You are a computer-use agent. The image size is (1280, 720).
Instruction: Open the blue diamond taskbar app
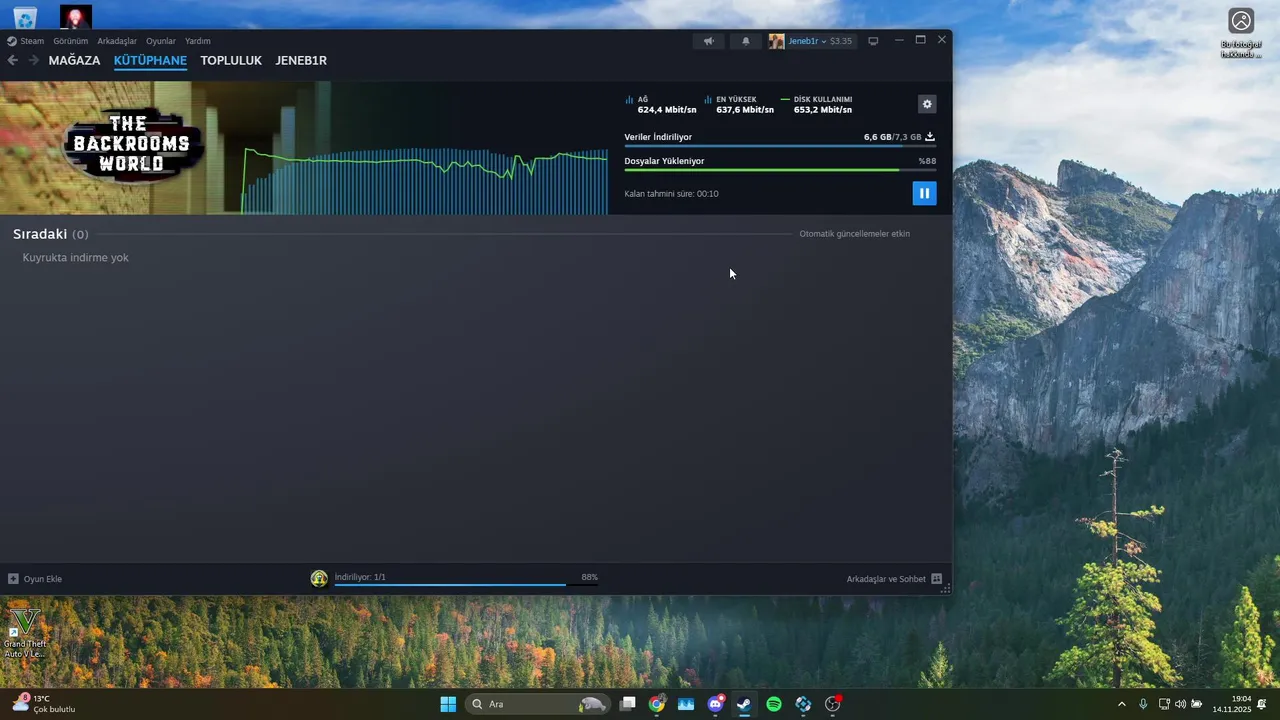[803, 704]
